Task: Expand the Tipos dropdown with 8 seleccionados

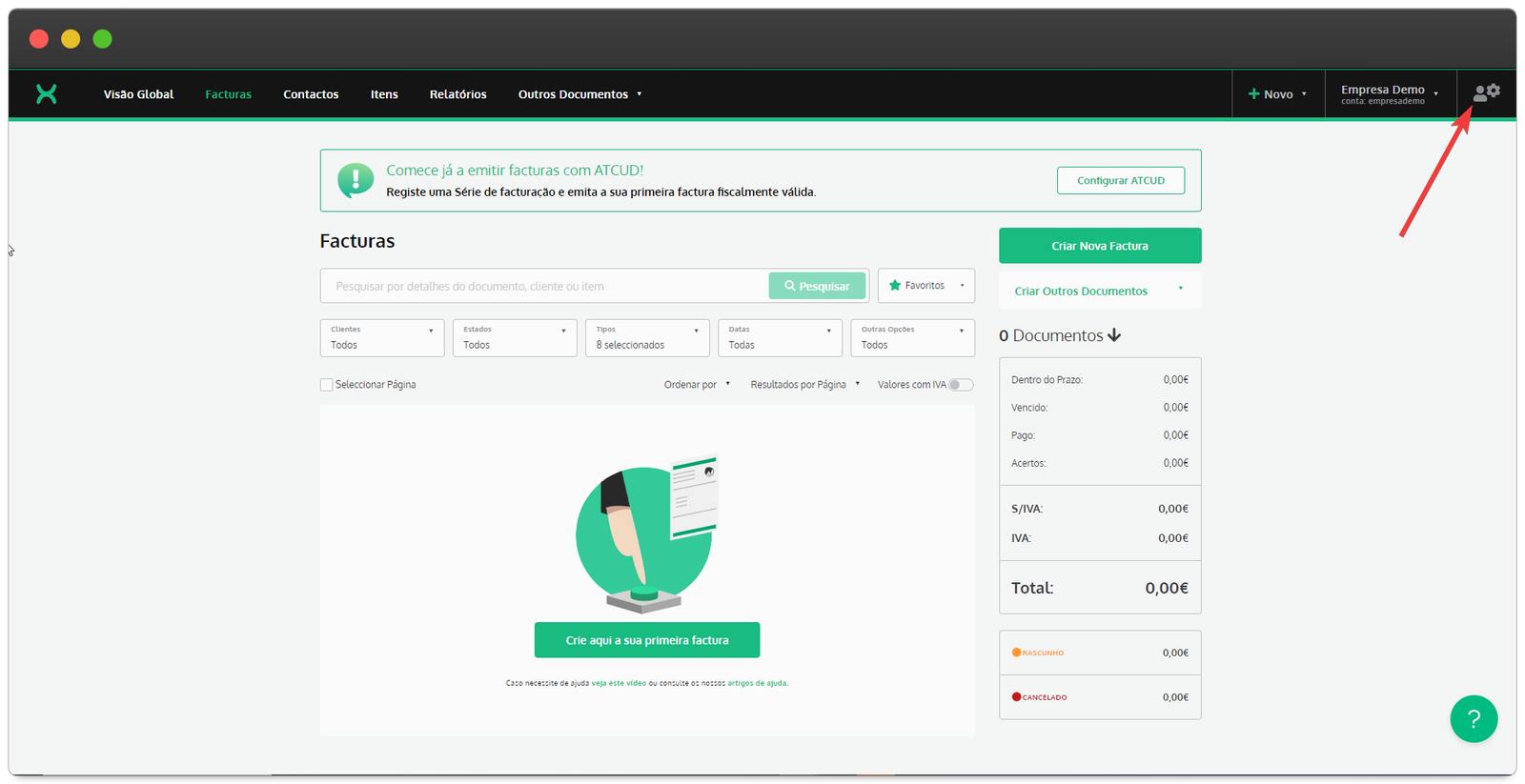Action: [x=647, y=338]
